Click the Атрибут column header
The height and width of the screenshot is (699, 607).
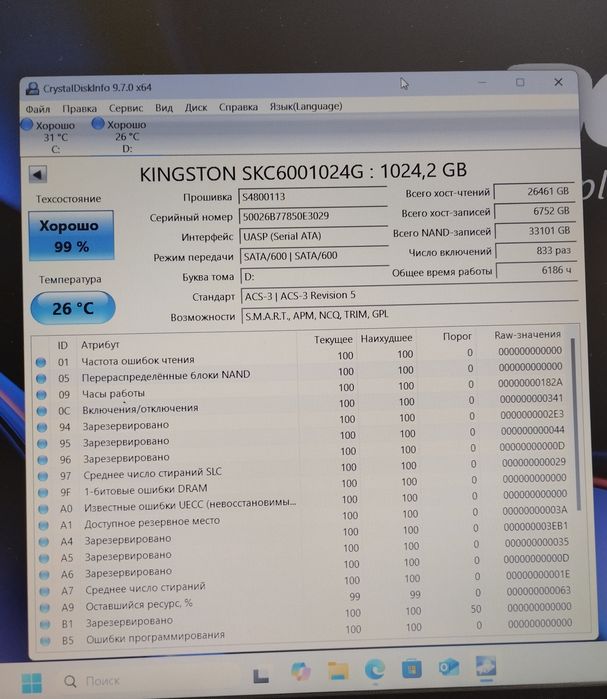coord(100,345)
